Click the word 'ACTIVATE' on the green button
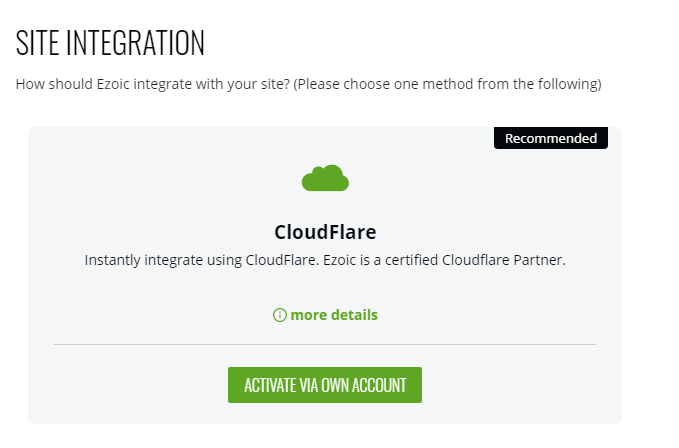The height and width of the screenshot is (448, 679). pyautogui.click(x=268, y=386)
